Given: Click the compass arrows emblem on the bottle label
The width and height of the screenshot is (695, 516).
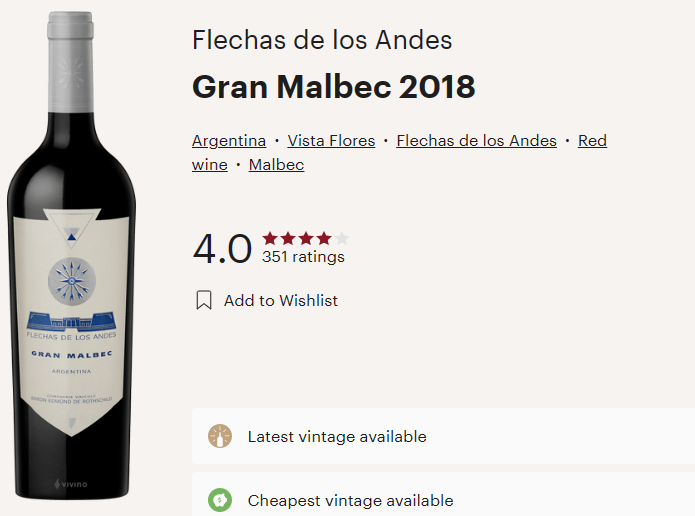Looking at the screenshot, I should coord(72,281).
